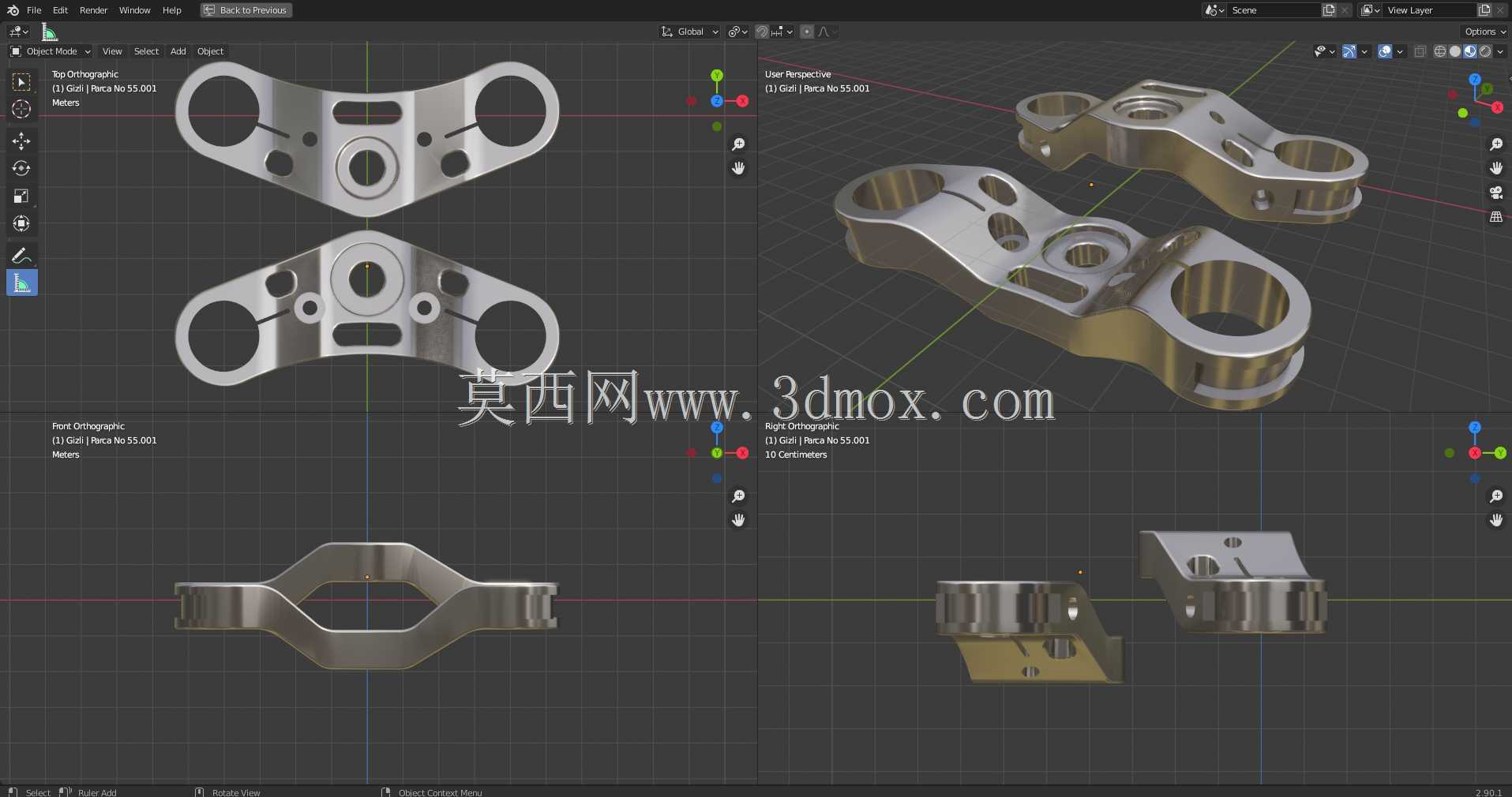Open the Help menu
This screenshot has height=797, width=1512.
171,10
